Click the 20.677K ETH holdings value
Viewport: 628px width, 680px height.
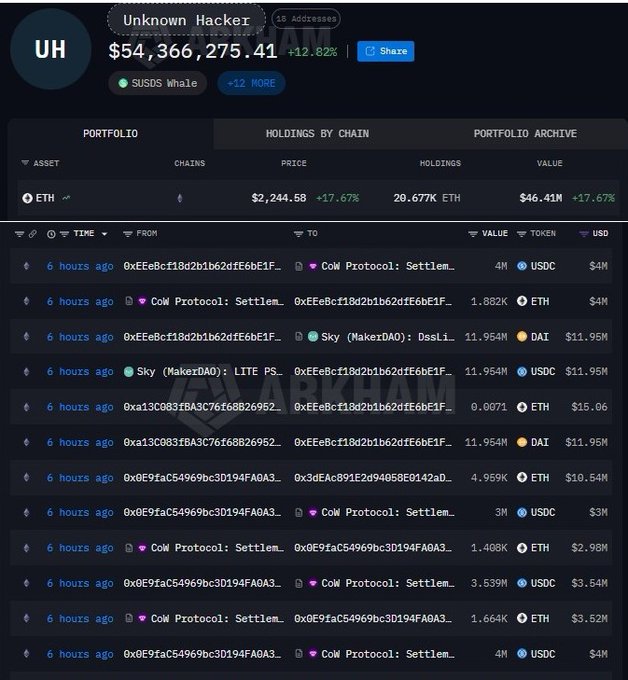(x=427, y=198)
